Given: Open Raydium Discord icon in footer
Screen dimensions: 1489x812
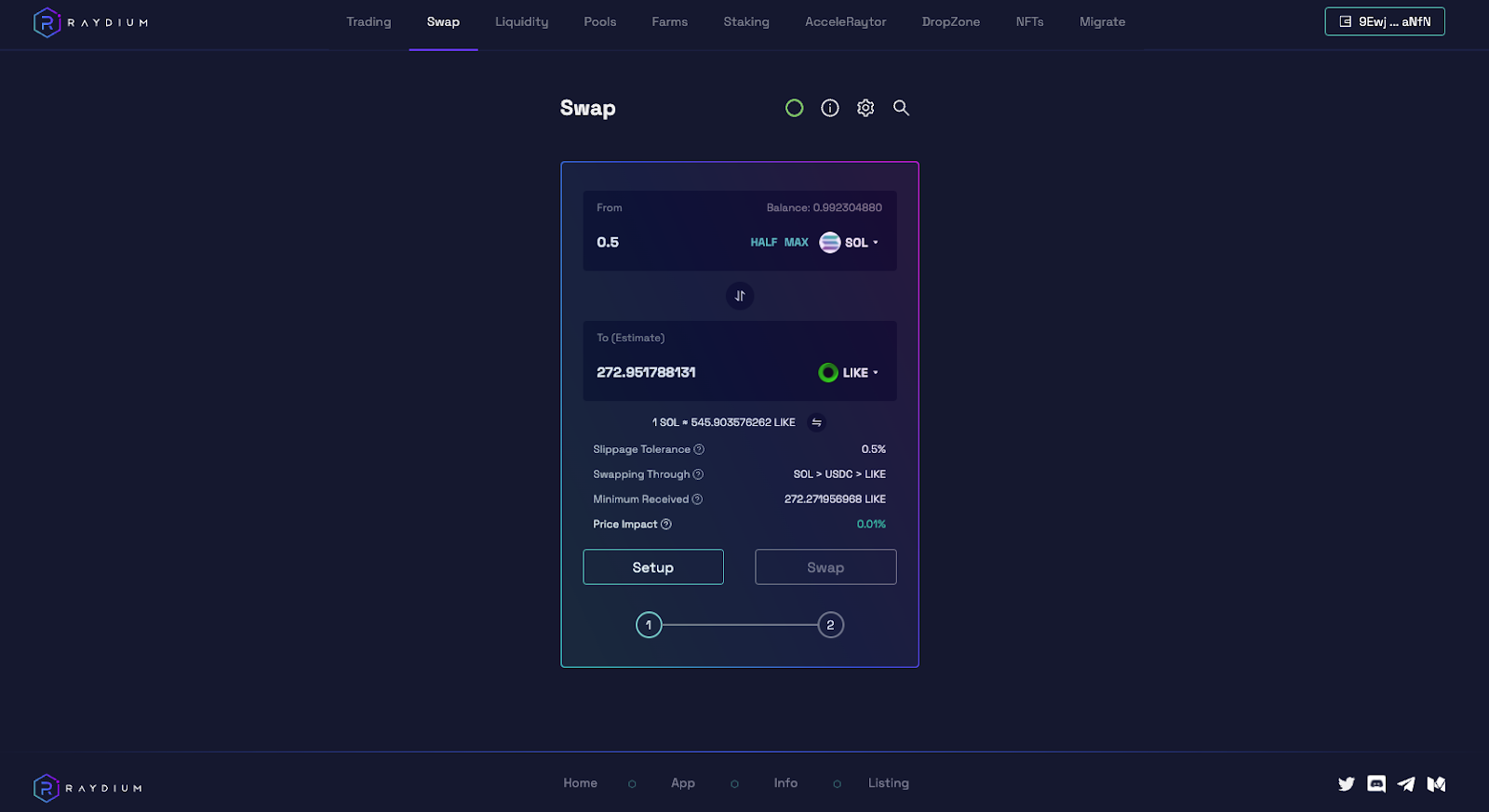Looking at the screenshot, I should click(x=1376, y=784).
